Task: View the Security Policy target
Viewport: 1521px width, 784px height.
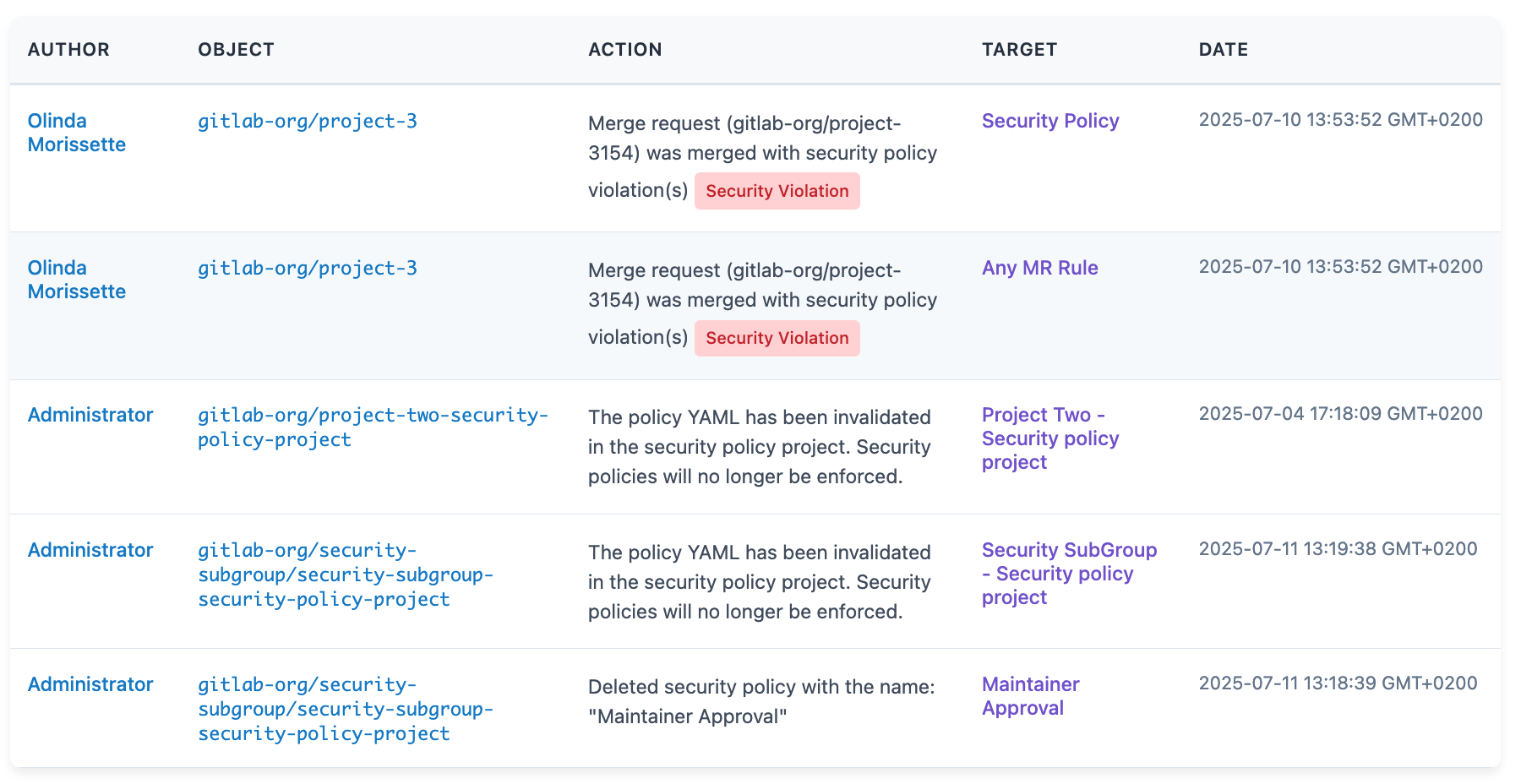Action: [x=1050, y=121]
